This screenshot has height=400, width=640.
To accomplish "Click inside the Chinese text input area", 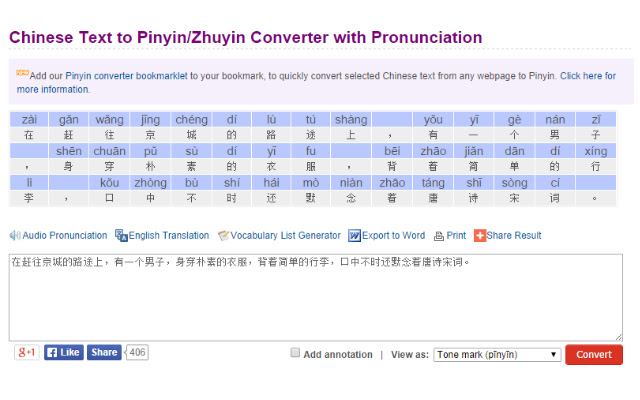I will pyautogui.click(x=316, y=298).
